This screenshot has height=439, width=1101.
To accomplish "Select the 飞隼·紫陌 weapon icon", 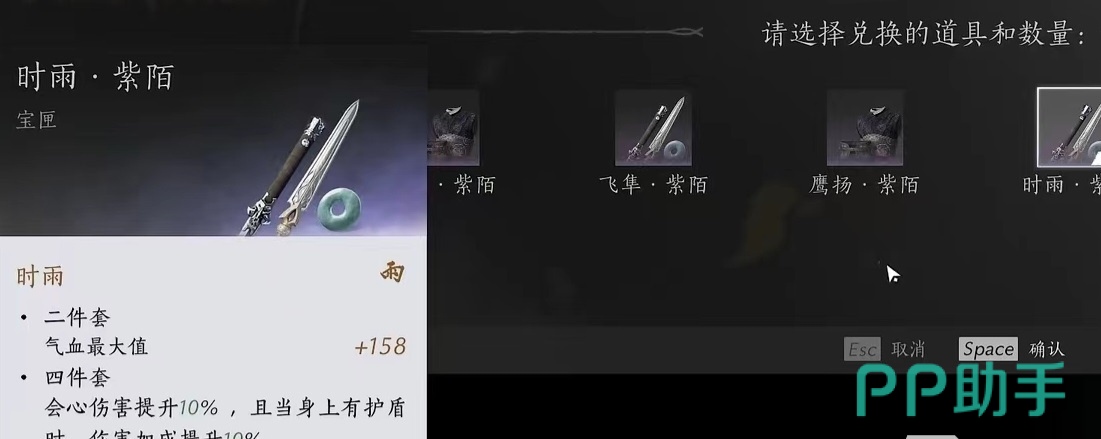I will click(x=653, y=127).
